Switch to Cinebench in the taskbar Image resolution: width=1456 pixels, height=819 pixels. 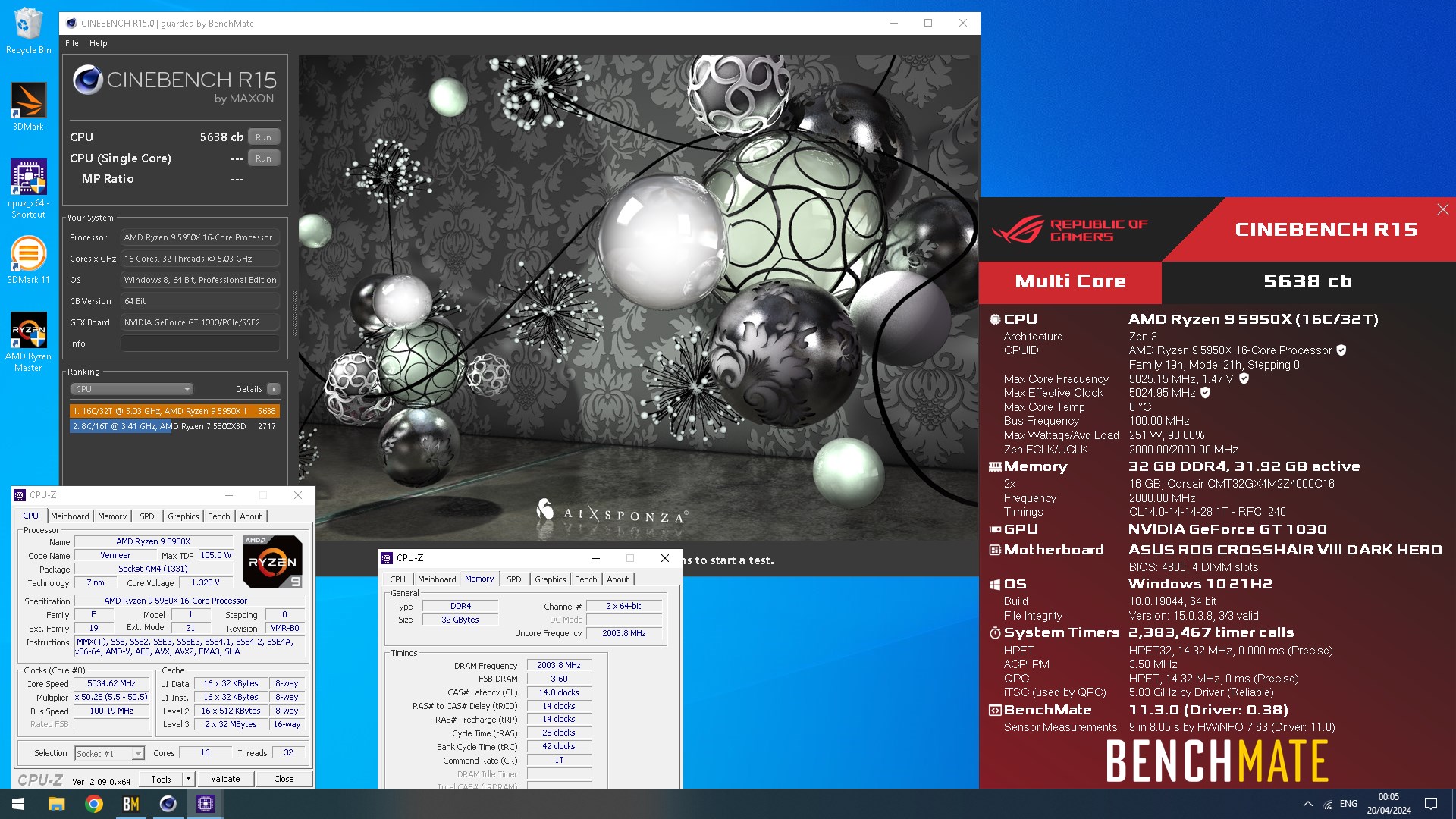point(168,804)
